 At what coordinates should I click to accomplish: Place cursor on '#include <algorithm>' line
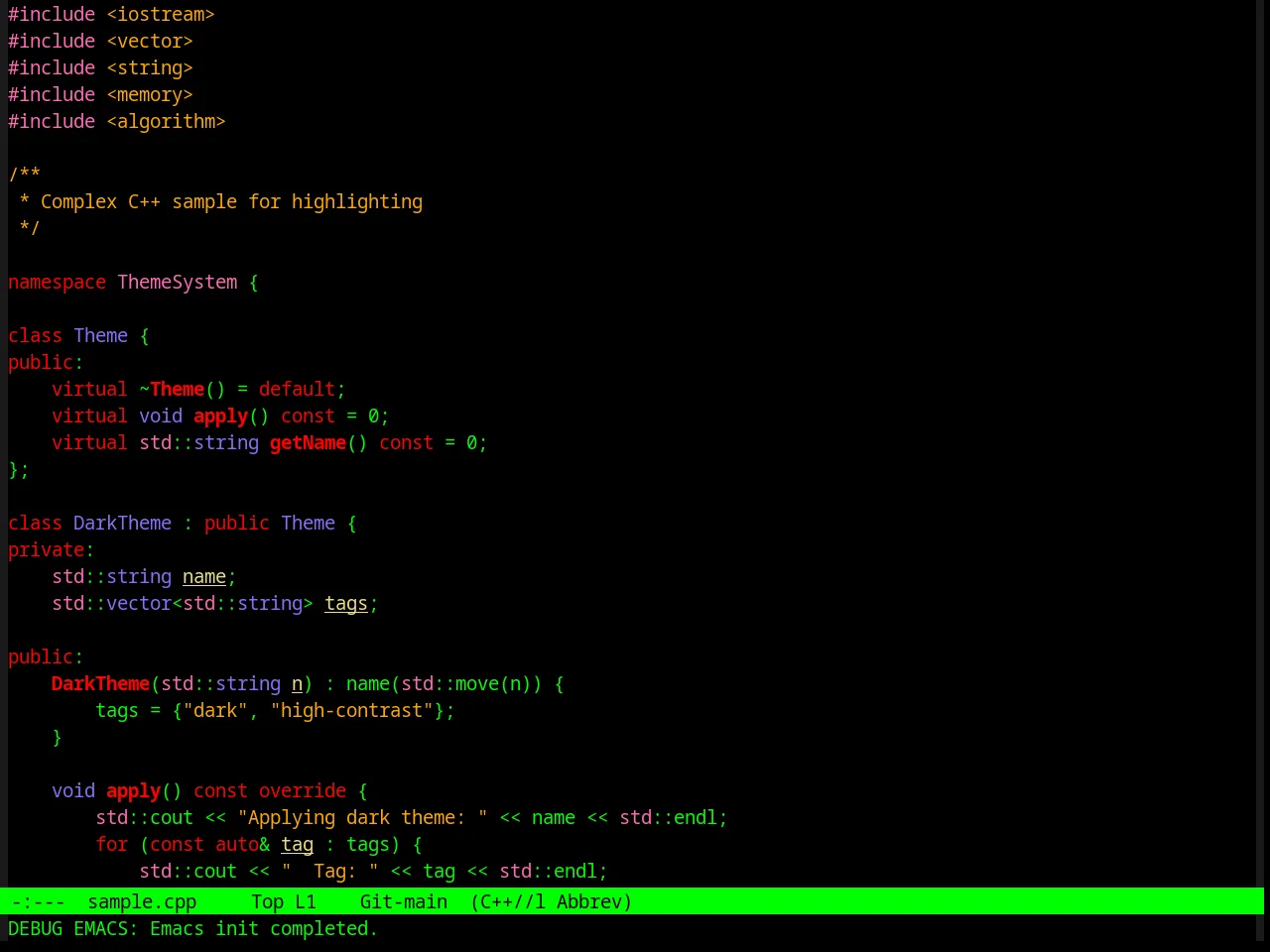point(117,121)
